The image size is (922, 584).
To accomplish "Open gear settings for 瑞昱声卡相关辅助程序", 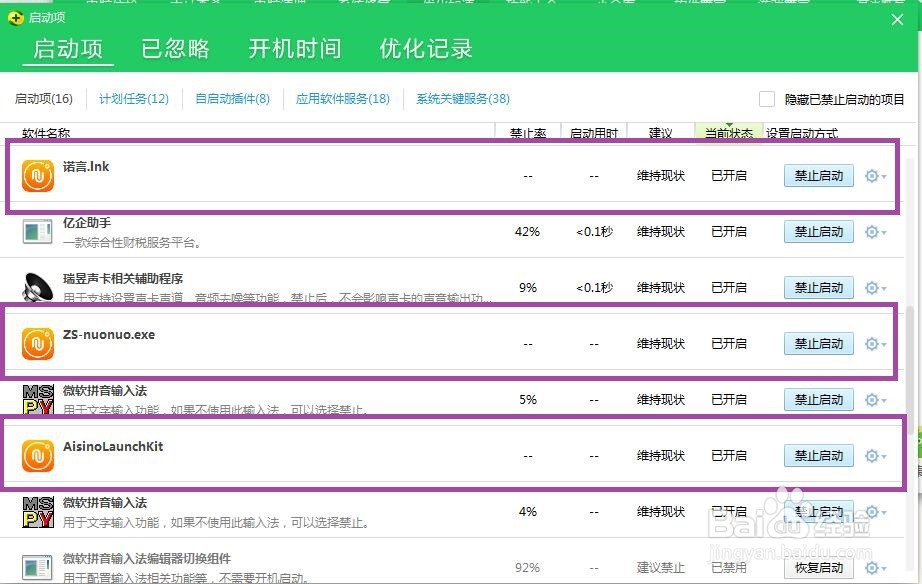I will point(875,288).
